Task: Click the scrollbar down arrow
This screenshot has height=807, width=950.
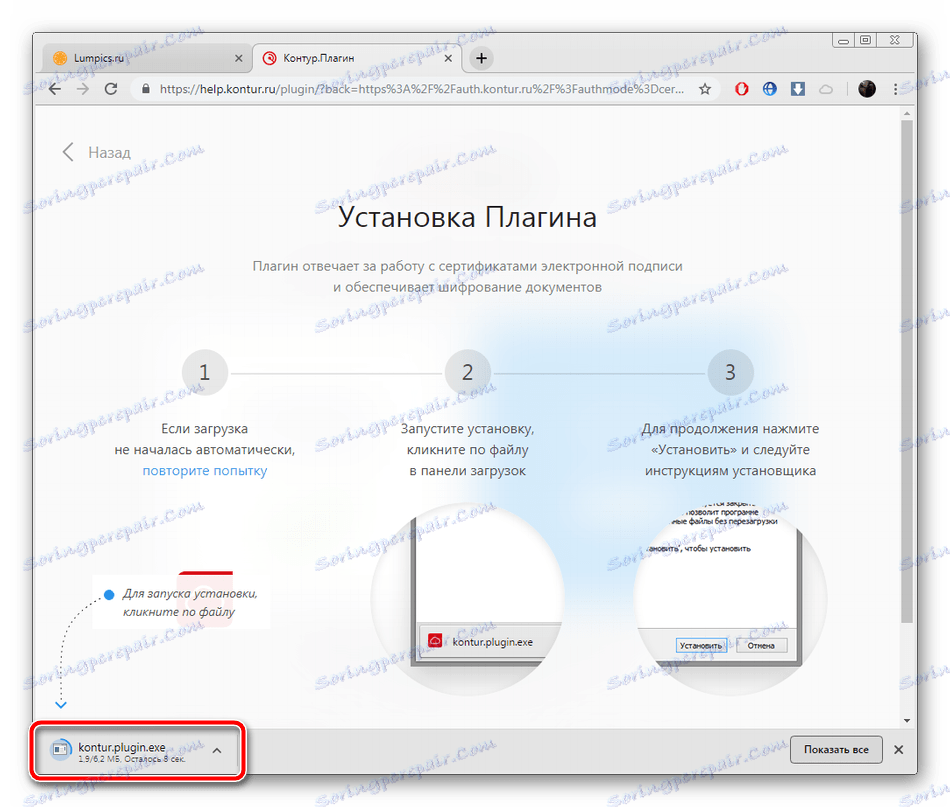Action: point(907,720)
